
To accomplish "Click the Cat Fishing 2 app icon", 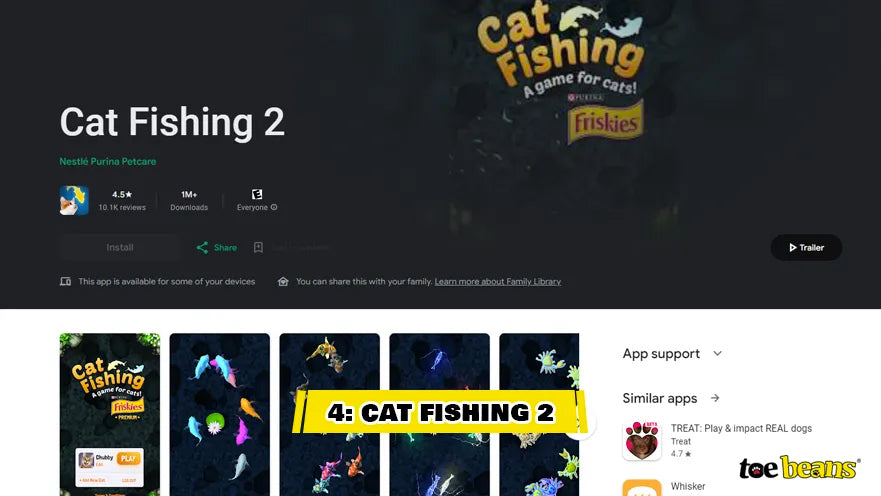I will 74,201.
